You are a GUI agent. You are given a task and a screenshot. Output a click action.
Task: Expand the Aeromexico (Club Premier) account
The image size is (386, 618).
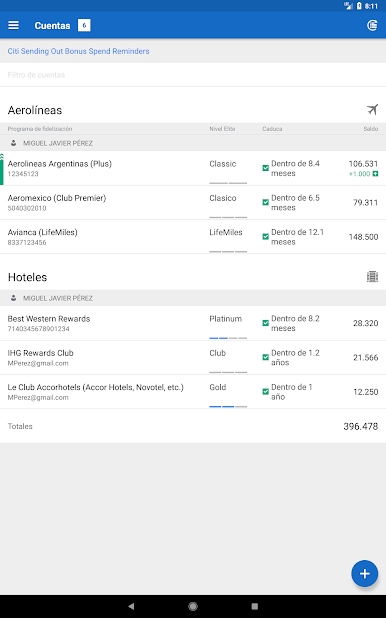193,203
